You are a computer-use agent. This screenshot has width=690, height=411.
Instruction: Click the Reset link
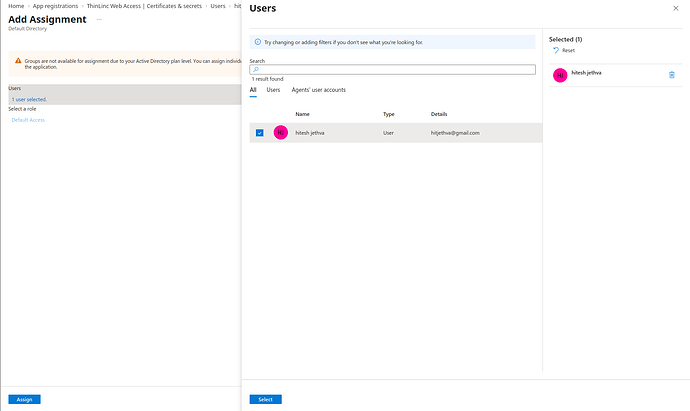tap(568, 50)
